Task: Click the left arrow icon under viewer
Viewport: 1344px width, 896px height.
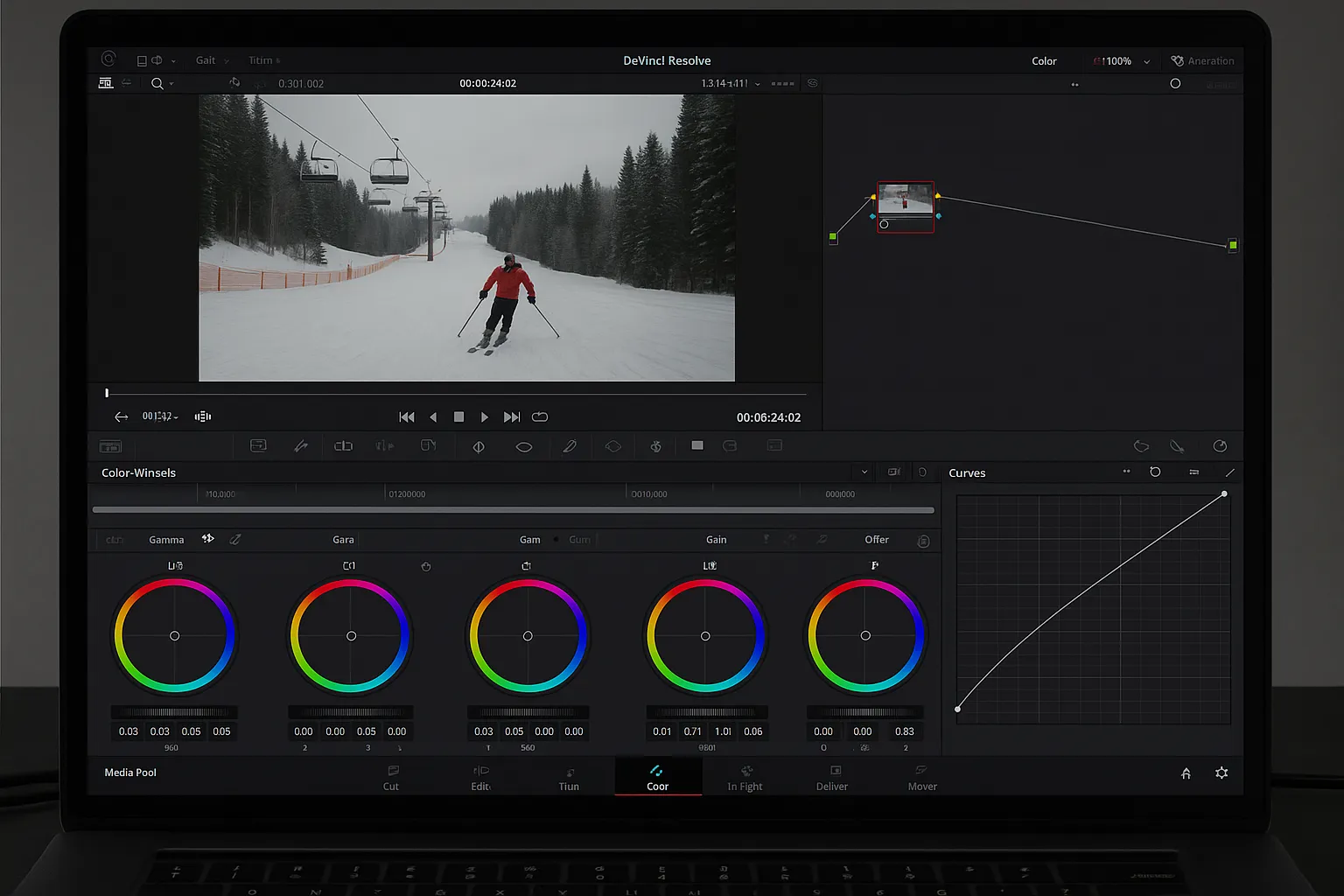Action: tap(122, 416)
